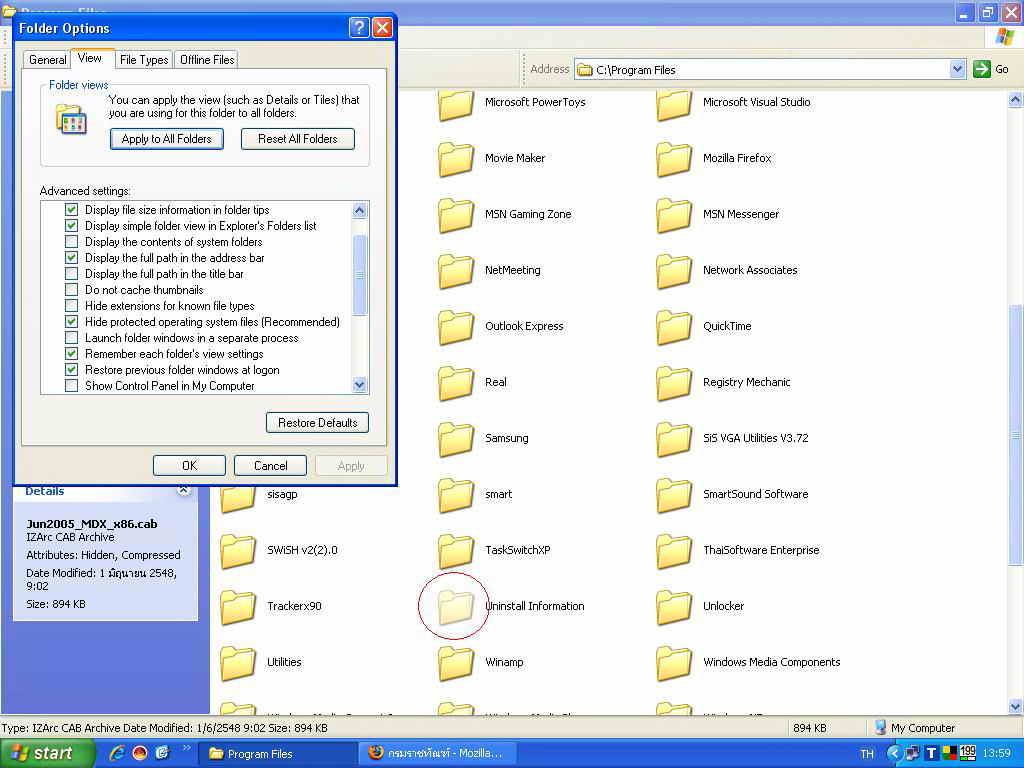Click the TH language indicator in taskbar
The image size is (1024, 768).
(x=867, y=754)
